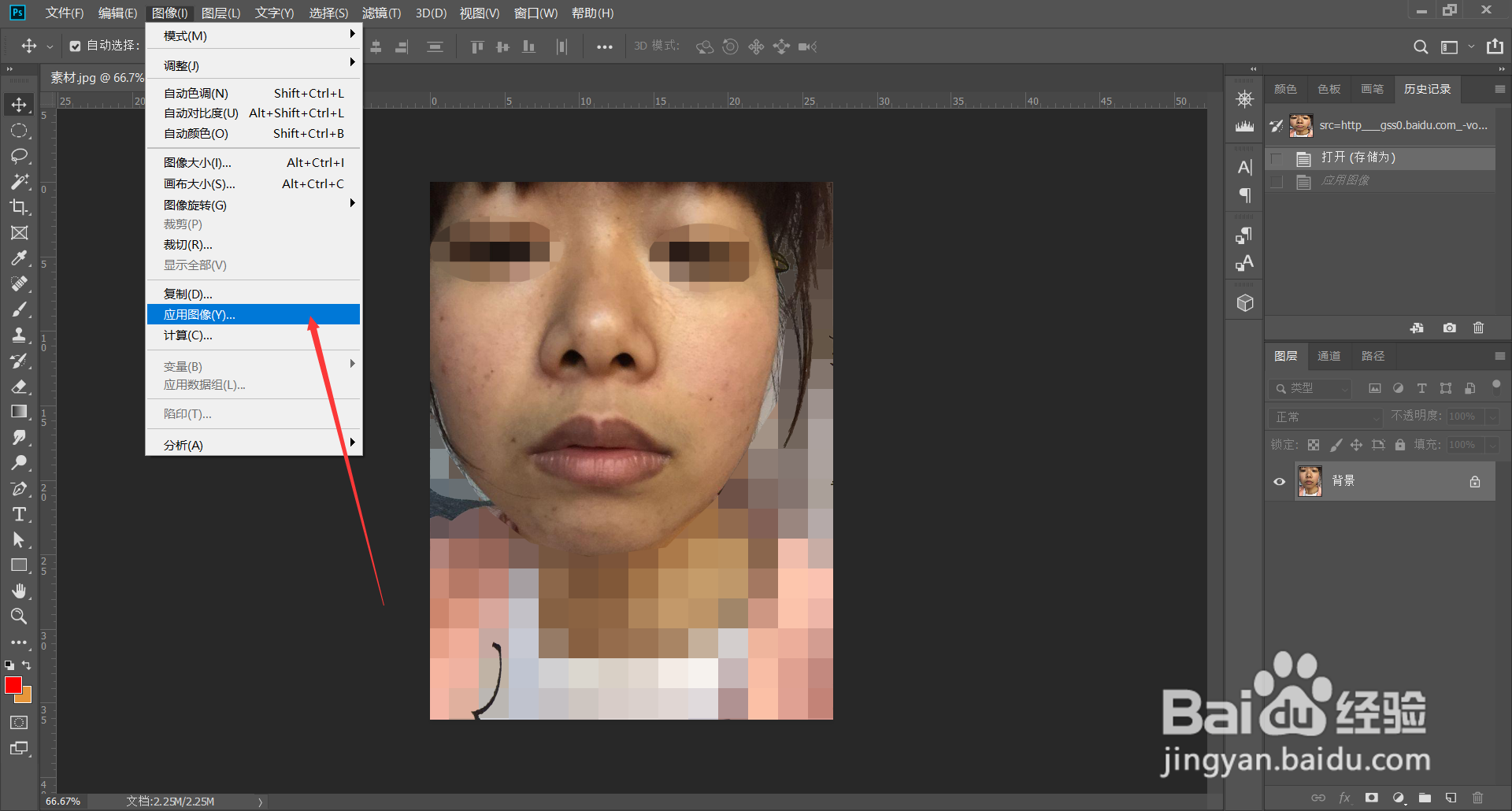1512x811 pixels.
Task: Delete current state in History panel
Action: (x=1478, y=328)
